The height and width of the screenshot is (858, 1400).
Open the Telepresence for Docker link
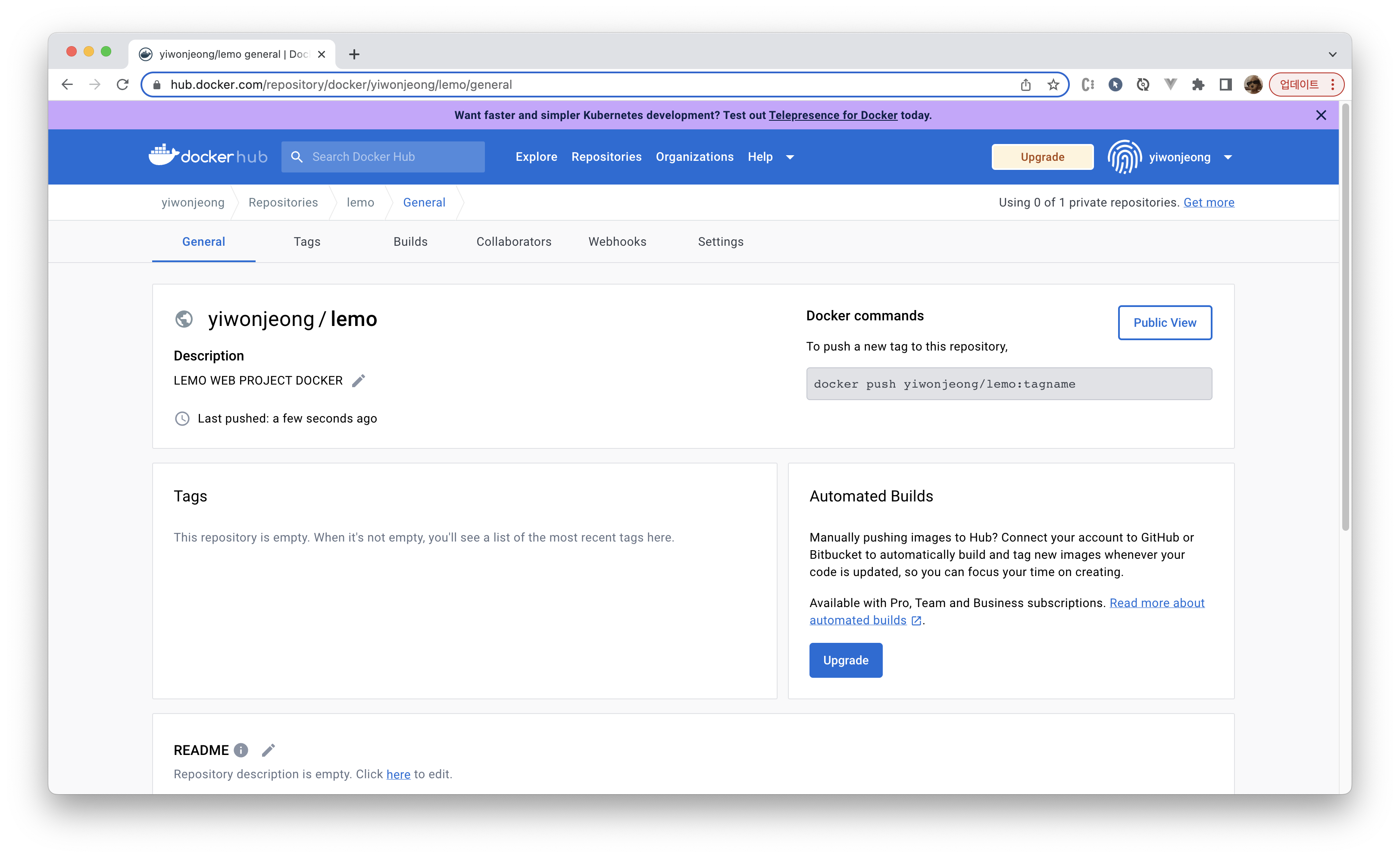click(833, 116)
